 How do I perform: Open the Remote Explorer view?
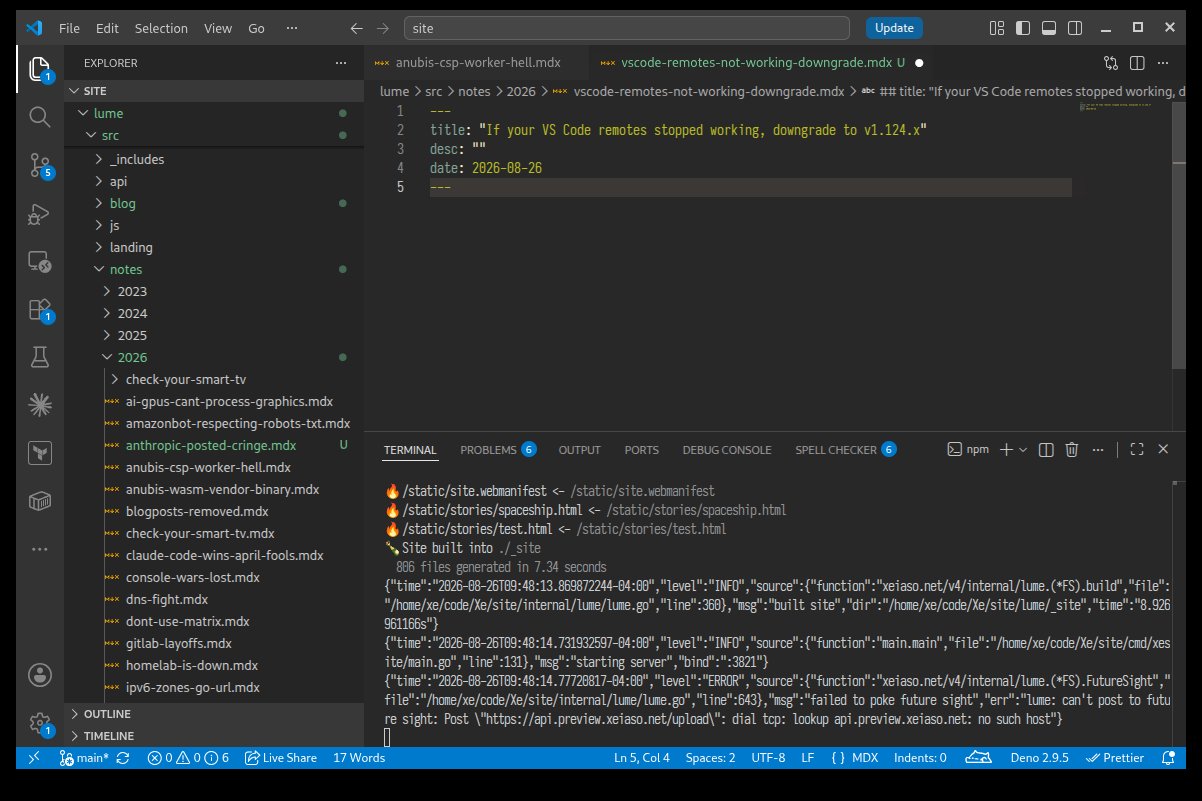(x=39, y=262)
